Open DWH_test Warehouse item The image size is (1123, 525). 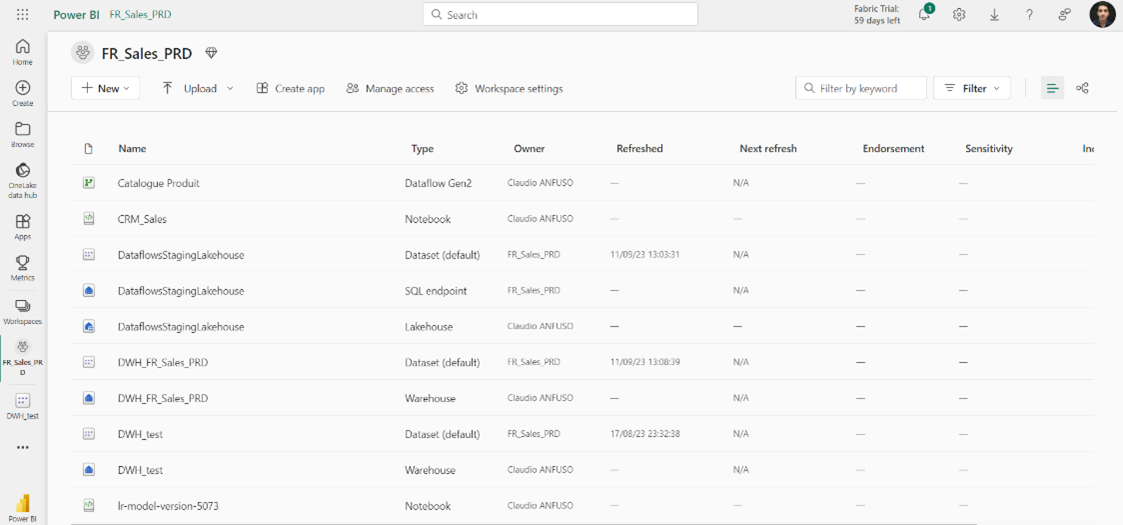(x=140, y=469)
